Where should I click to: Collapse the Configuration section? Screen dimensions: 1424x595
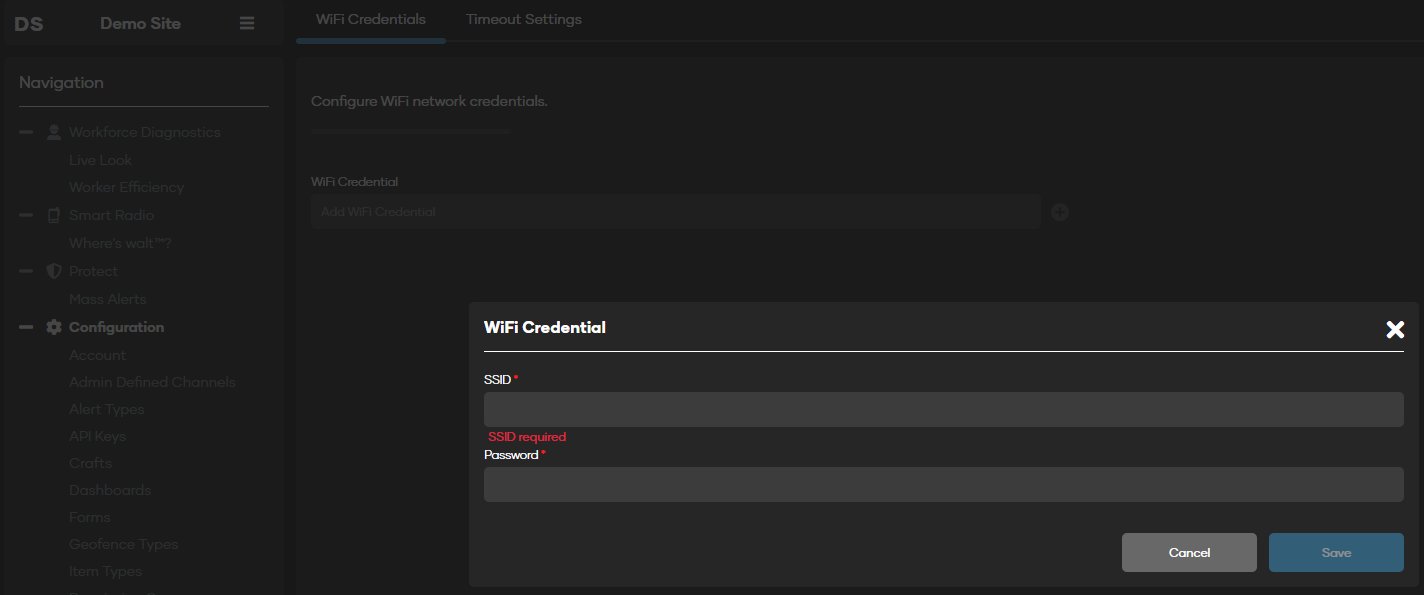pos(26,326)
